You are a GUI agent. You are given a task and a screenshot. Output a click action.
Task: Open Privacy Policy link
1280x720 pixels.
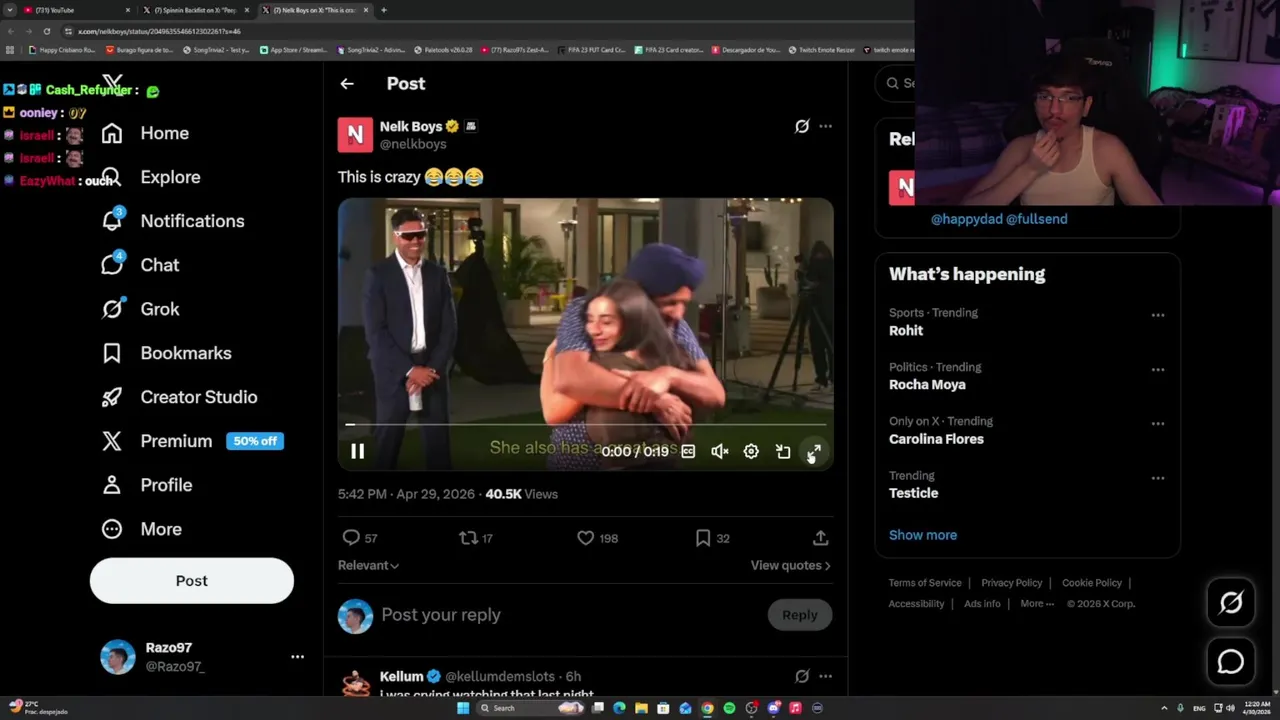pyautogui.click(x=1012, y=583)
